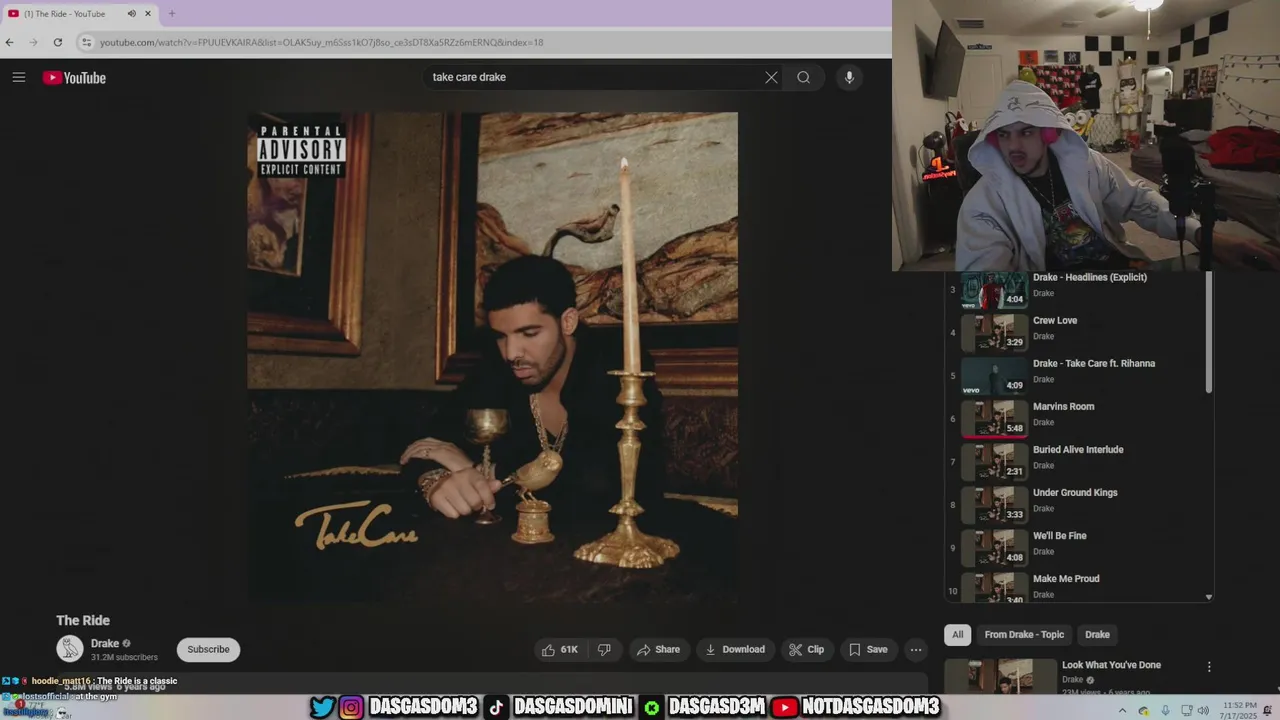Show hidden system tray icons
1280x720 pixels.
[1122, 711]
